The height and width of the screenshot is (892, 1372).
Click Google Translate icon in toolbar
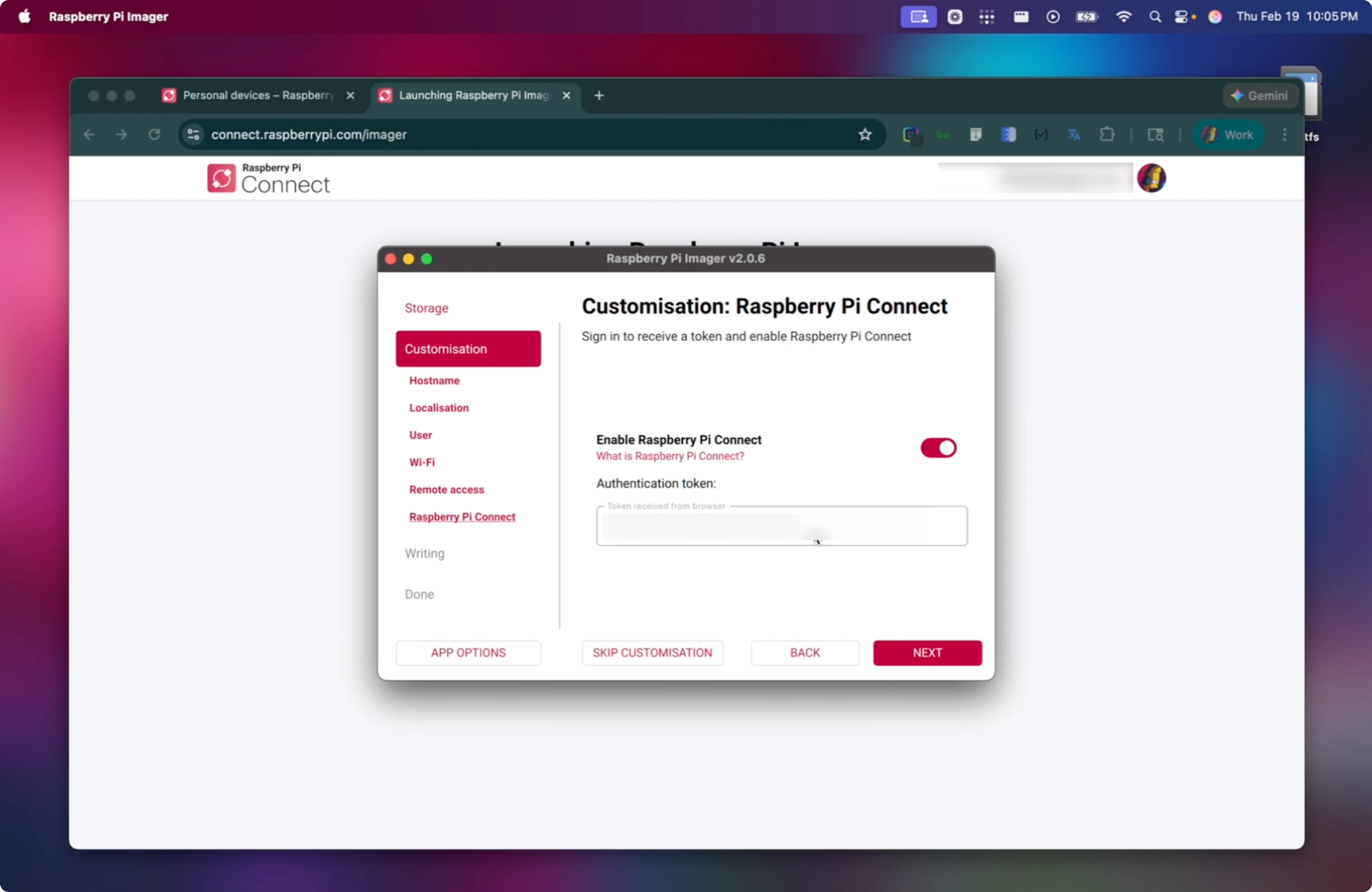1073,134
